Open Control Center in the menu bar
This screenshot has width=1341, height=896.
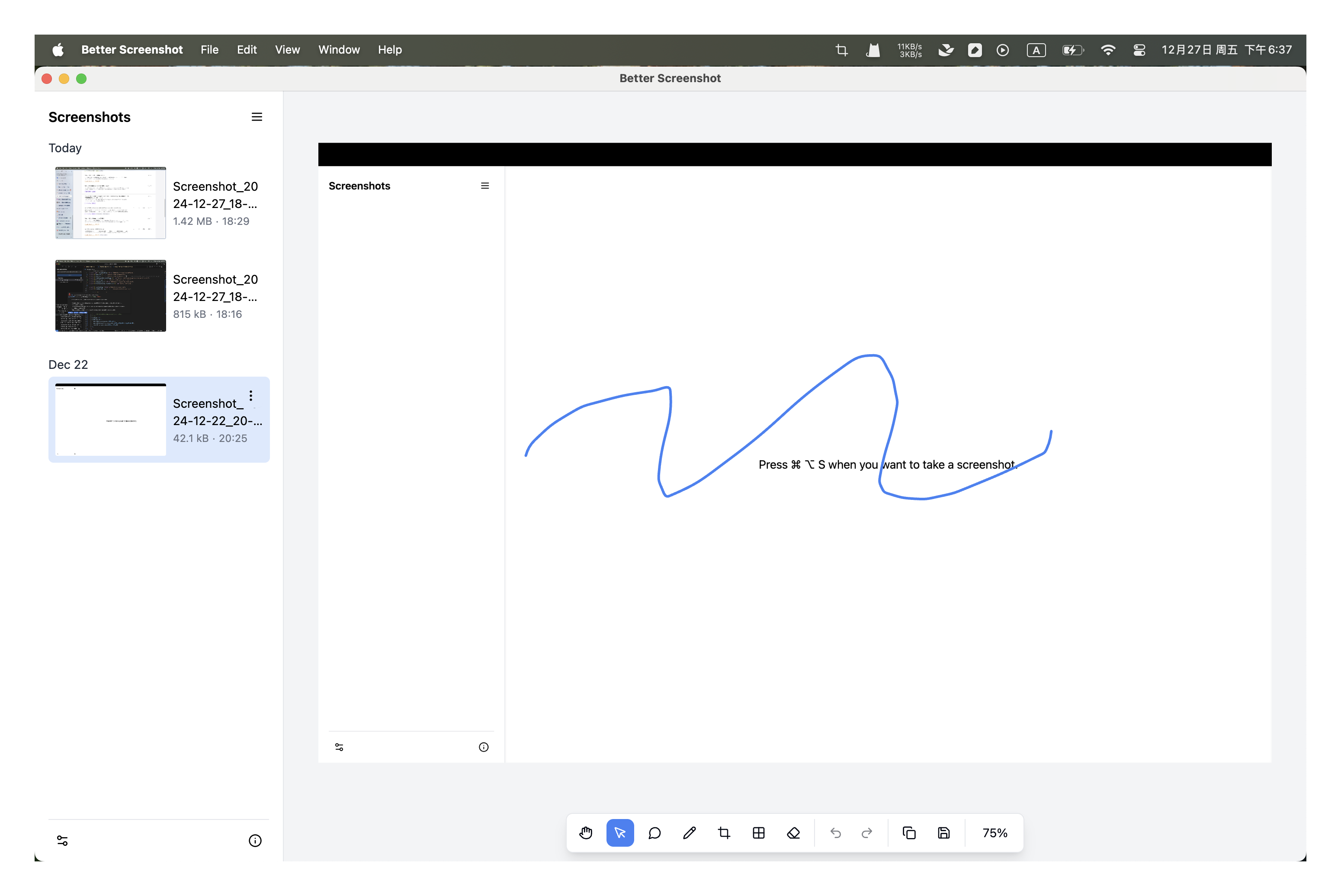(x=1139, y=50)
